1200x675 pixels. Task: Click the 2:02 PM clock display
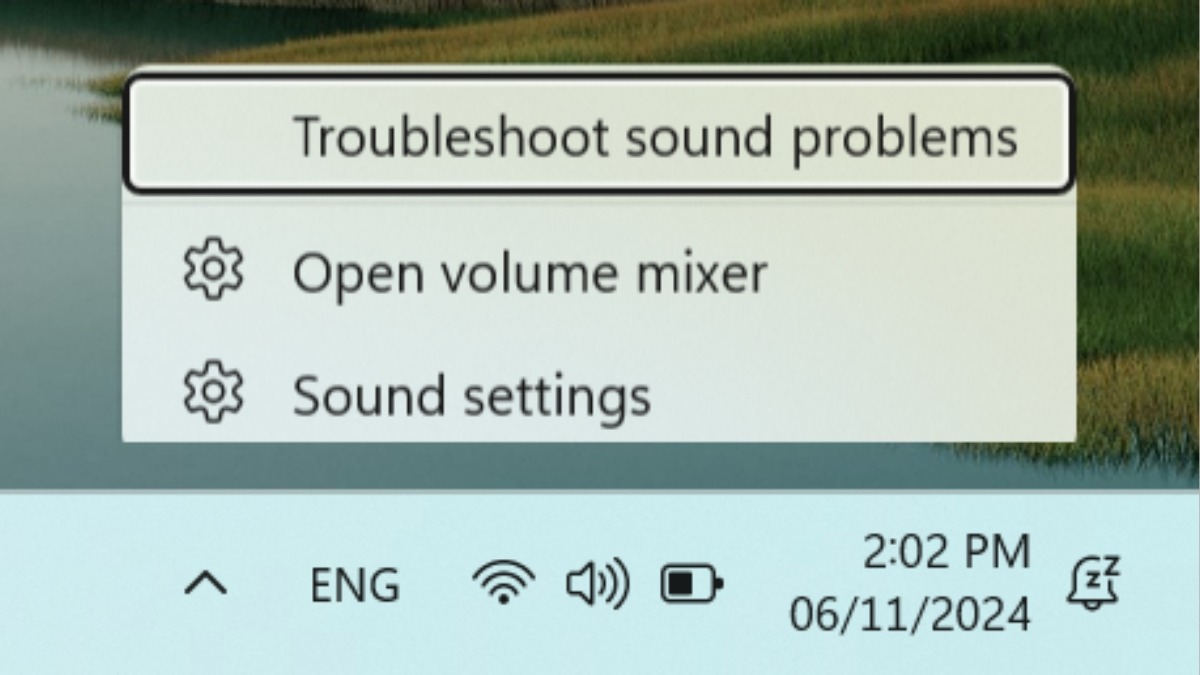[x=946, y=552]
